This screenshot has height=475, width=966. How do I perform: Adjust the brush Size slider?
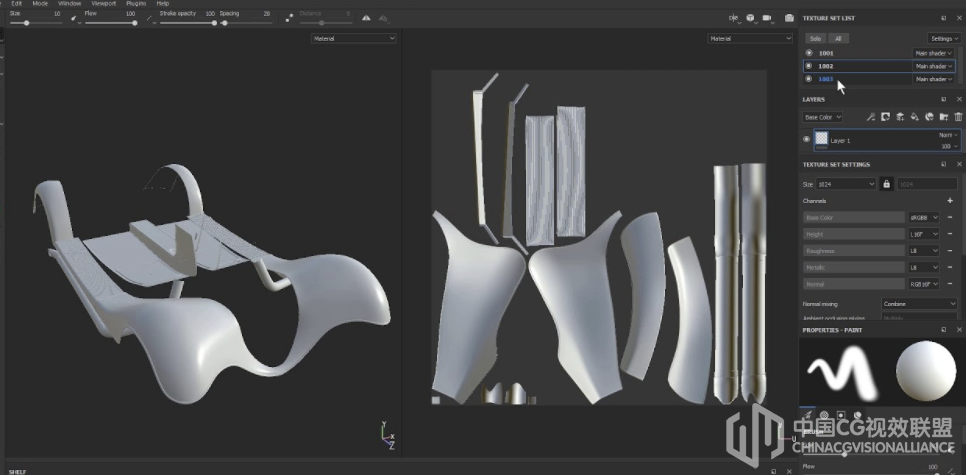point(36,23)
